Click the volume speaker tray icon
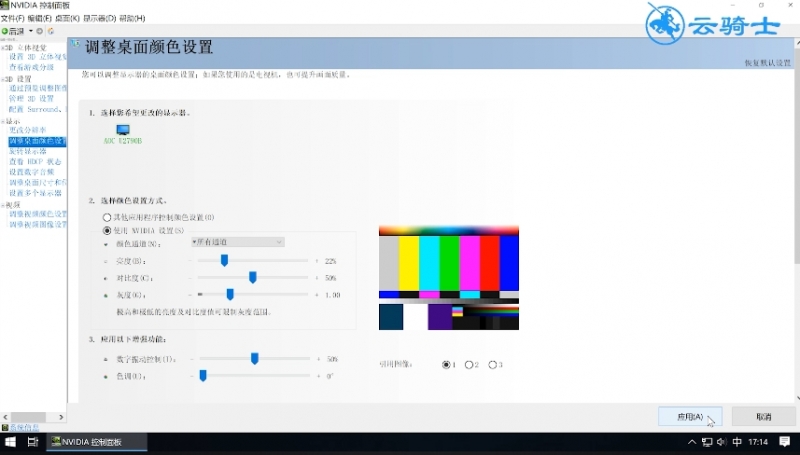 pyautogui.click(x=721, y=442)
